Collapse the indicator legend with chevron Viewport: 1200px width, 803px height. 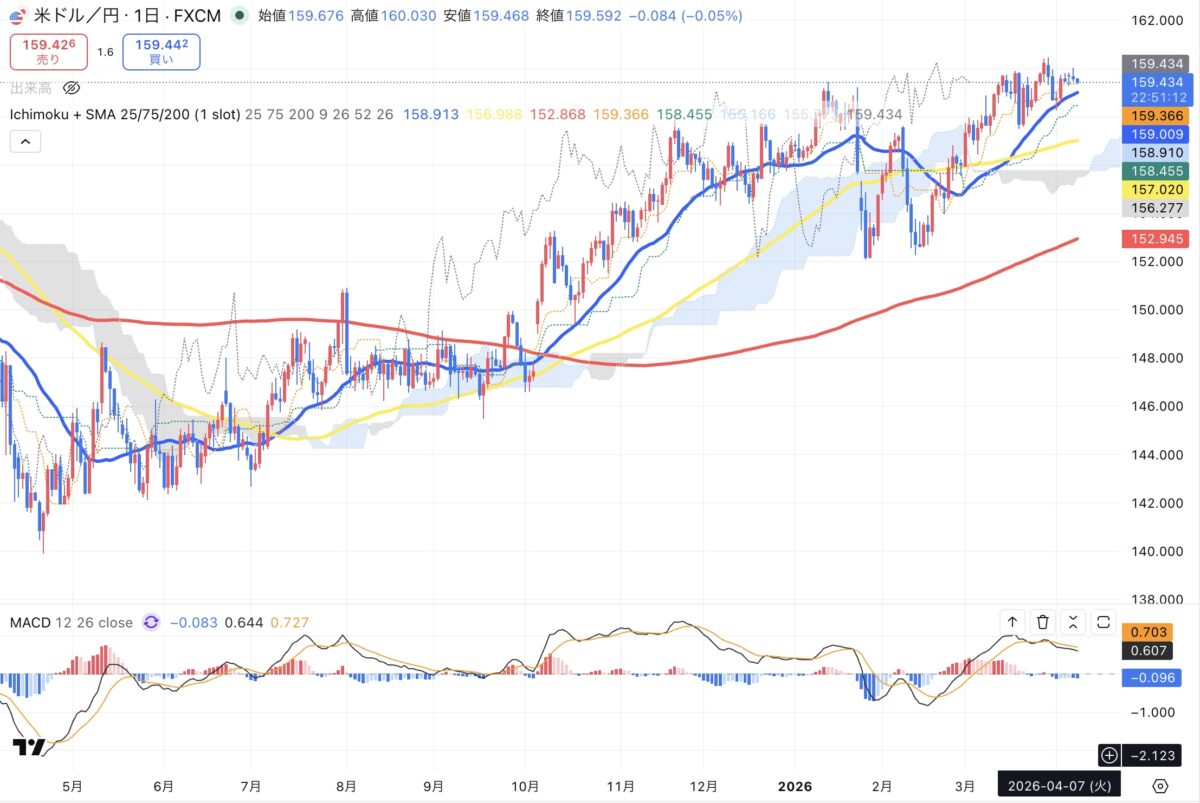point(25,142)
